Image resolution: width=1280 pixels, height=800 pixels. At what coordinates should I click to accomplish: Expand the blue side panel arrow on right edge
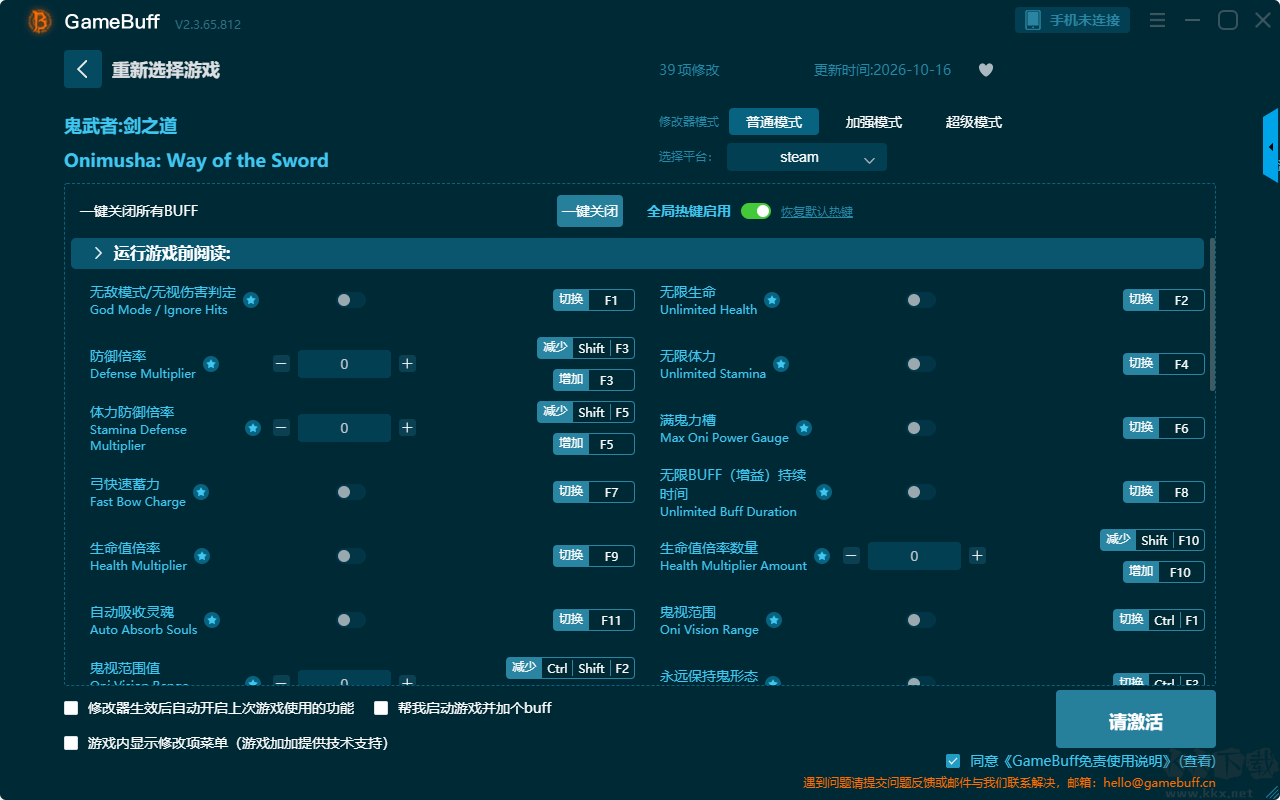click(x=1271, y=146)
